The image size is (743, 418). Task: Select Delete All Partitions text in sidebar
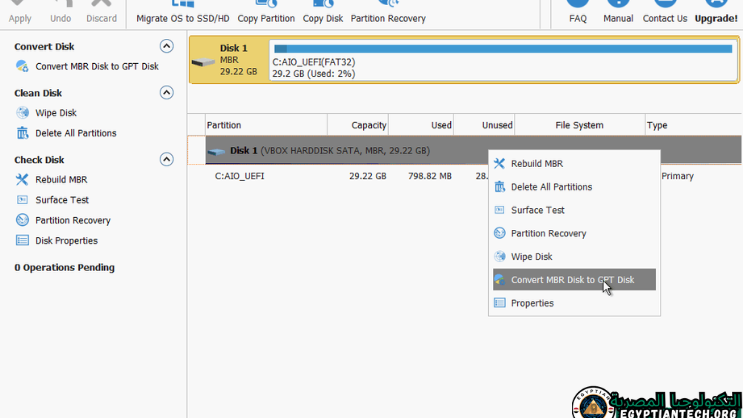coord(76,133)
